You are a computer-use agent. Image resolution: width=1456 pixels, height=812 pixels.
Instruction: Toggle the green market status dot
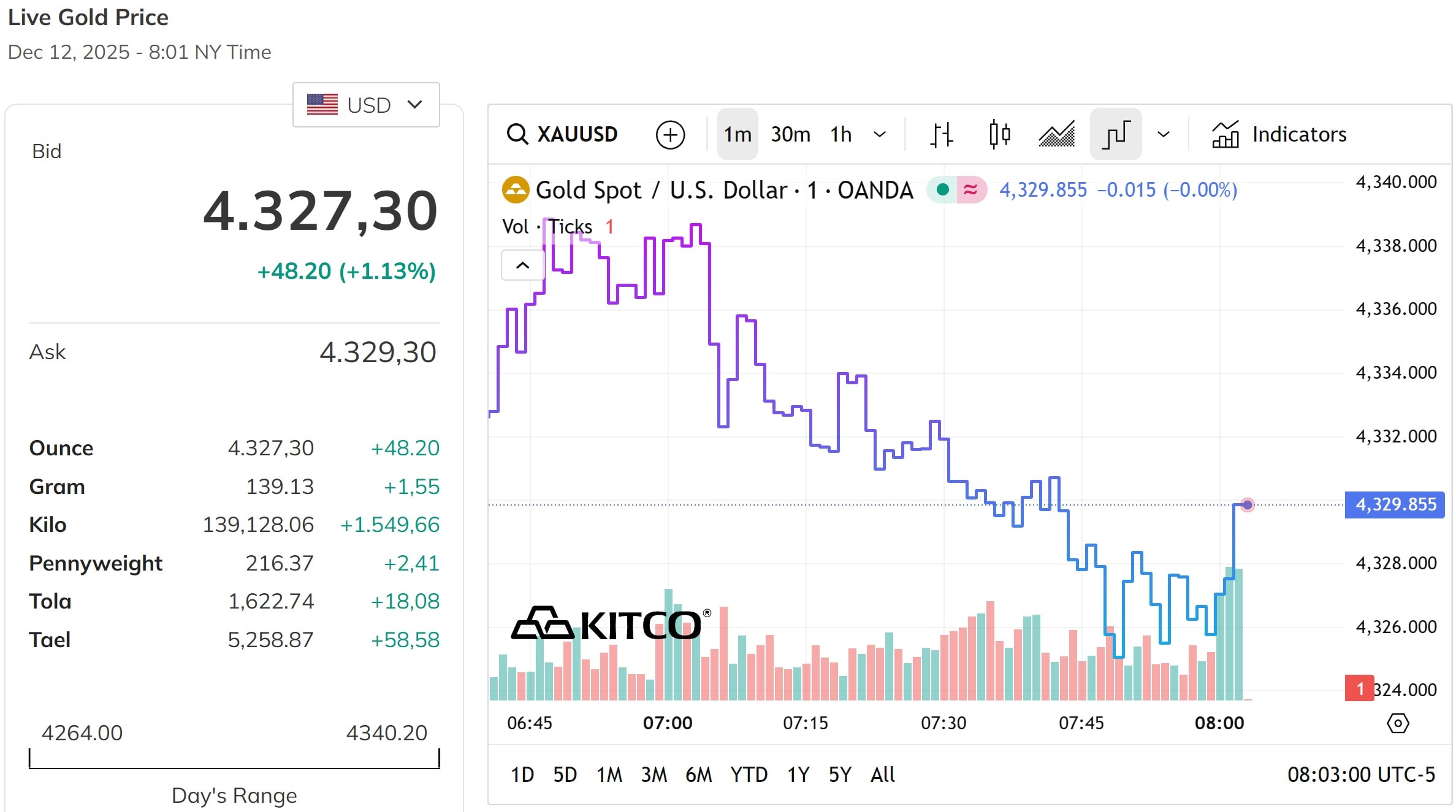click(942, 190)
